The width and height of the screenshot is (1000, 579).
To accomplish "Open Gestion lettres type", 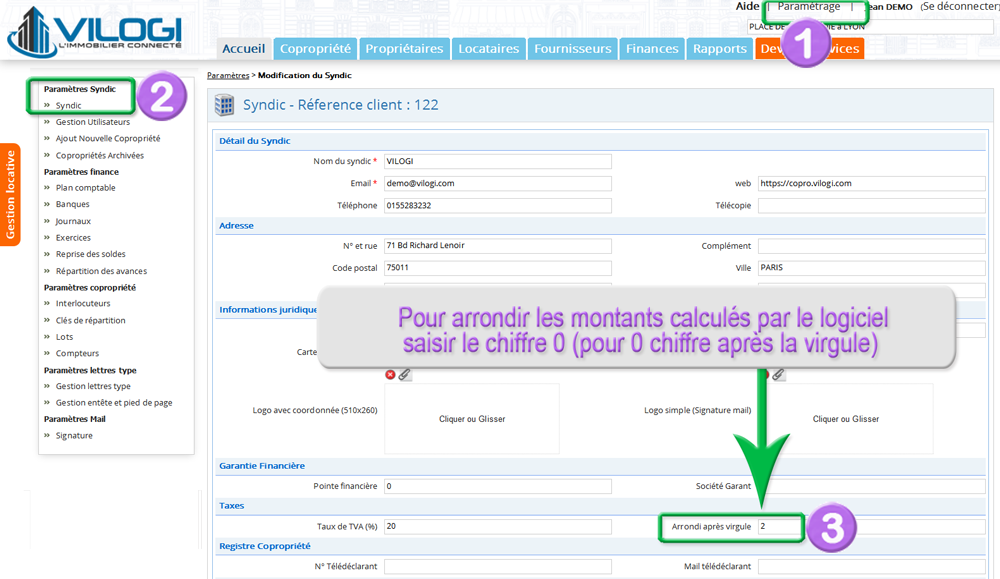I will click(93, 386).
